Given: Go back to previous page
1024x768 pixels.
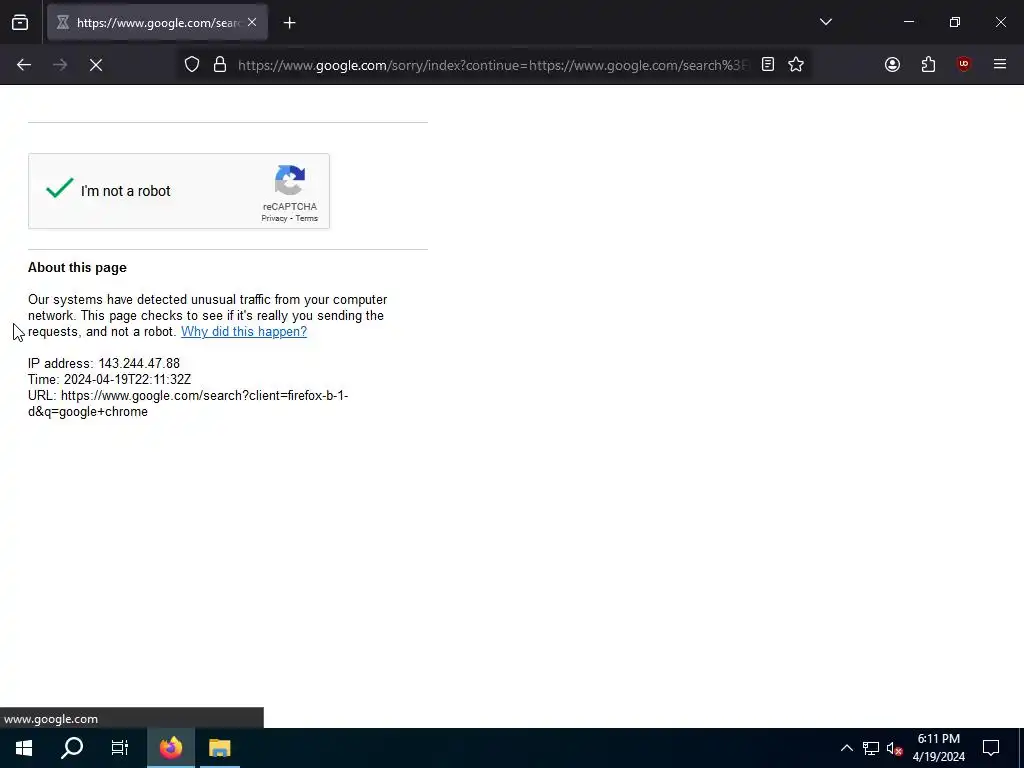Looking at the screenshot, I should [x=24, y=65].
